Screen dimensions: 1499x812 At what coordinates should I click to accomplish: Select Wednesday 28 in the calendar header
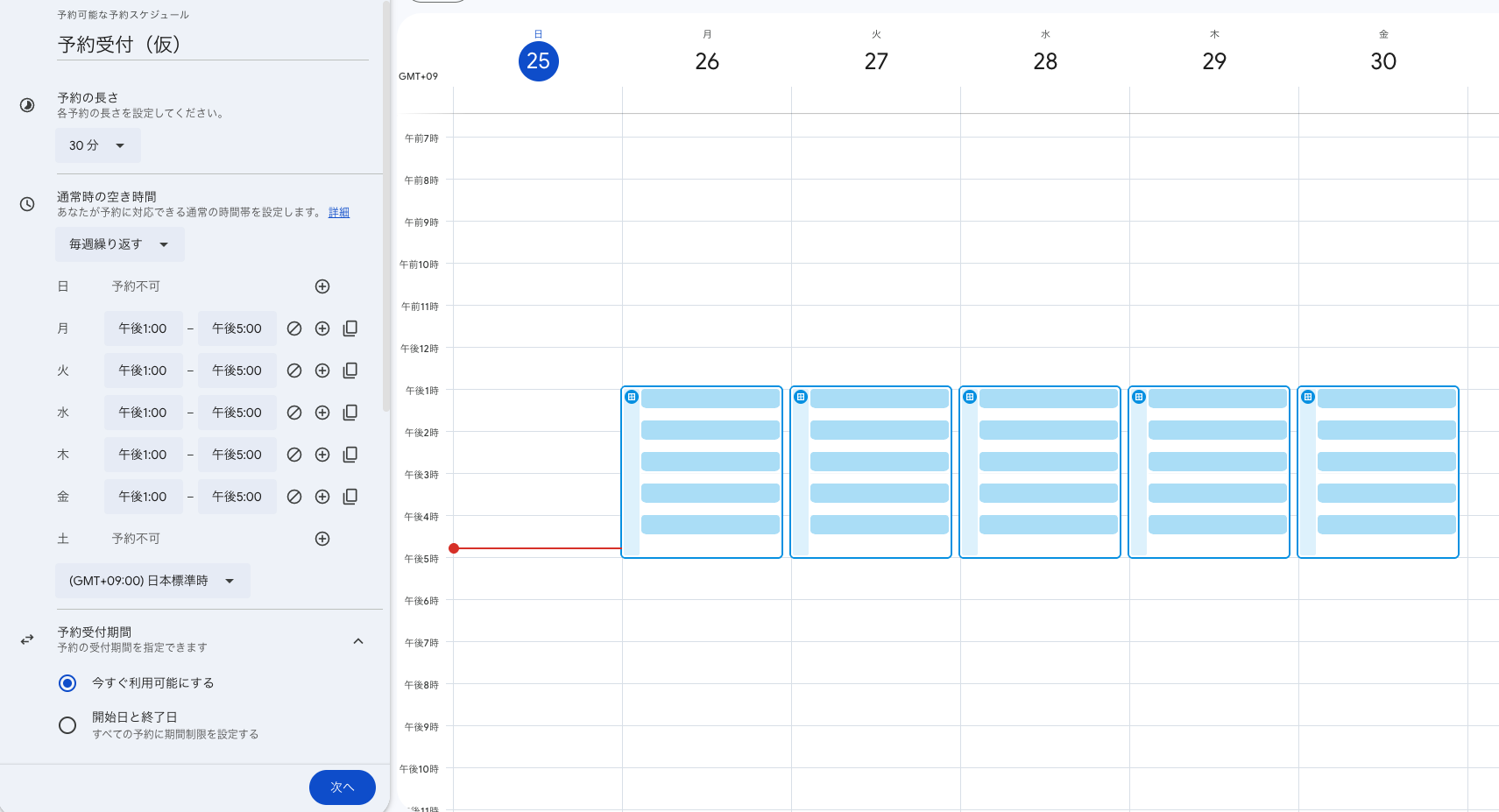pyautogui.click(x=1045, y=61)
